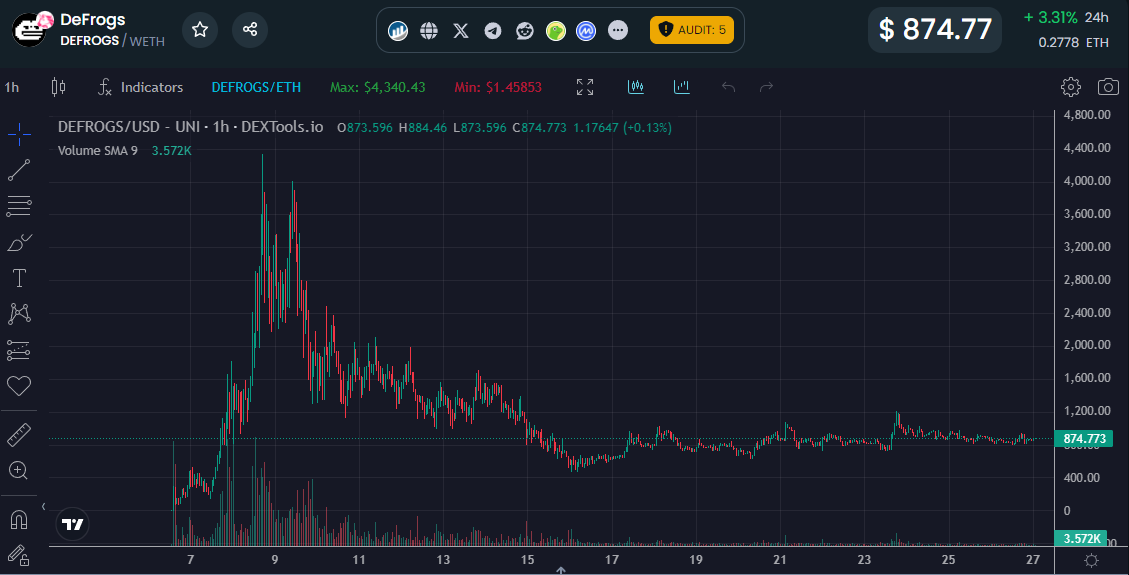This screenshot has height=575, width=1129.
Task: Open chart settings gear
Action: pyautogui.click(x=1071, y=87)
